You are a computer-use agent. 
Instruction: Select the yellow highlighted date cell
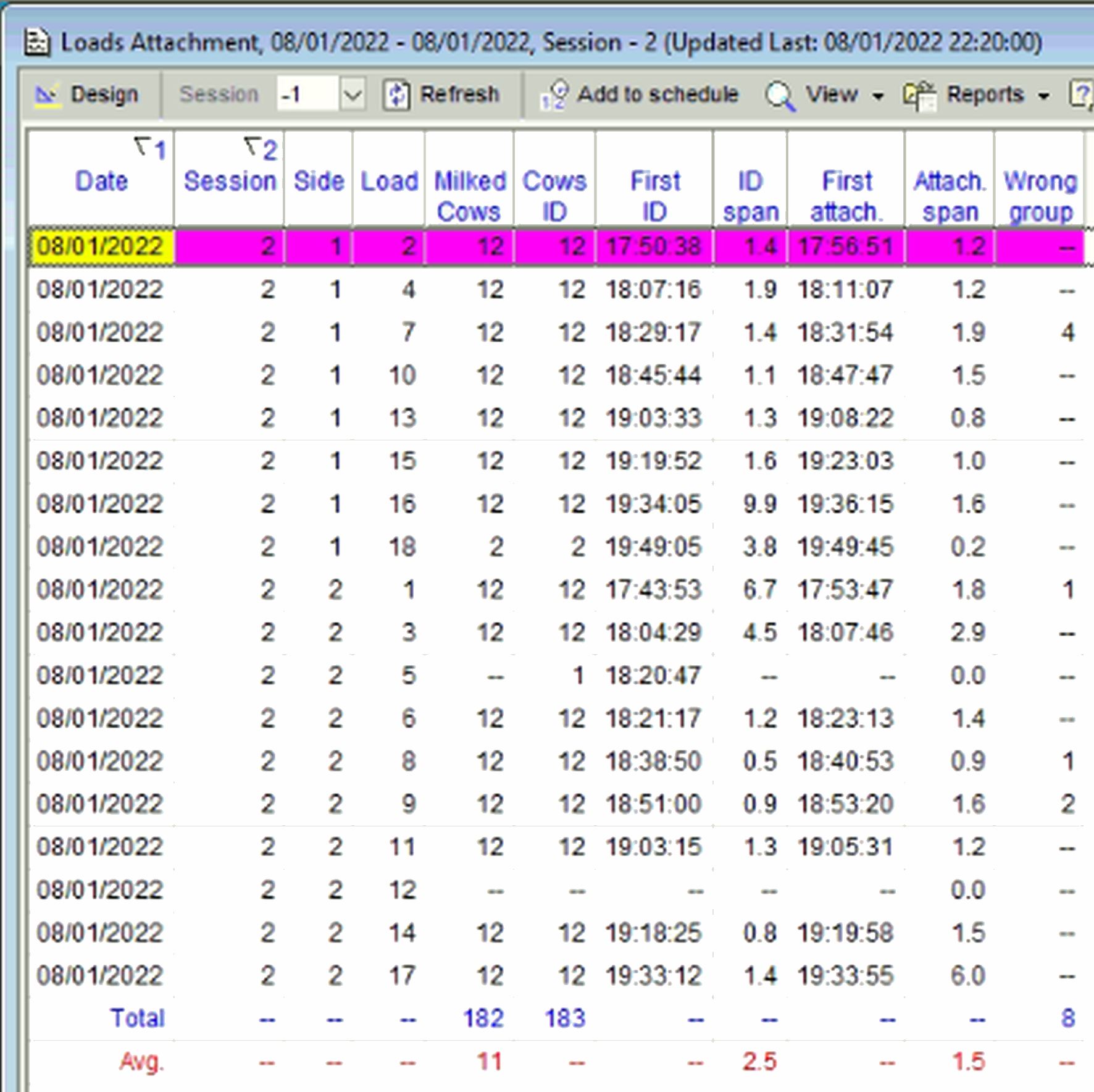click(101, 246)
